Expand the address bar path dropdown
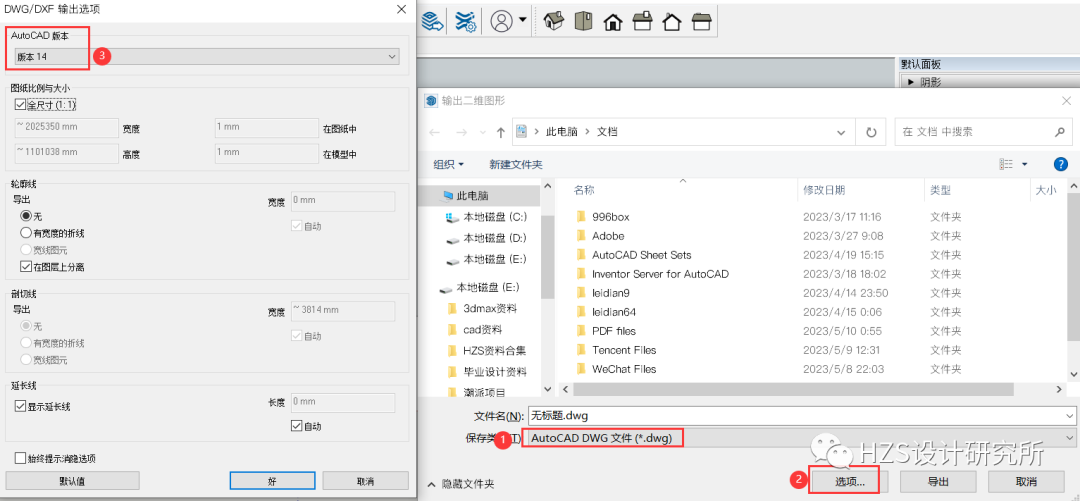Viewport: 1080px width, 501px height. [841, 132]
